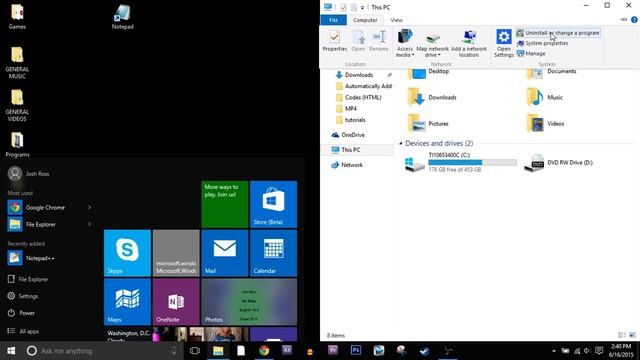Select tutorials folder in sidebar
The height and width of the screenshot is (360, 640).
[351, 120]
